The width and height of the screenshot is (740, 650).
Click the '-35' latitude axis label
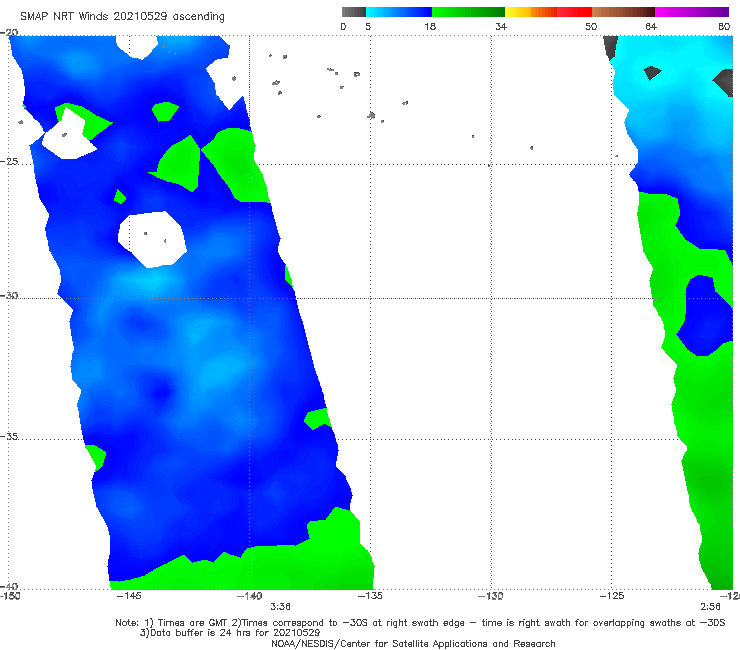point(9,436)
